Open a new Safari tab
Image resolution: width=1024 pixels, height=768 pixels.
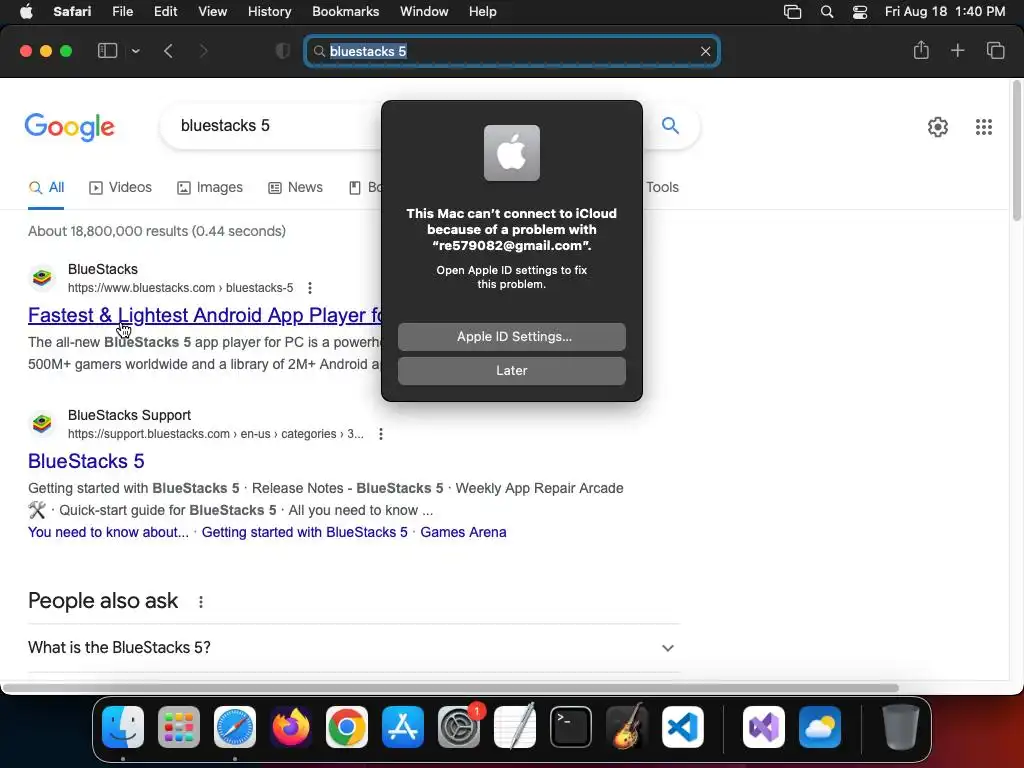click(957, 50)
